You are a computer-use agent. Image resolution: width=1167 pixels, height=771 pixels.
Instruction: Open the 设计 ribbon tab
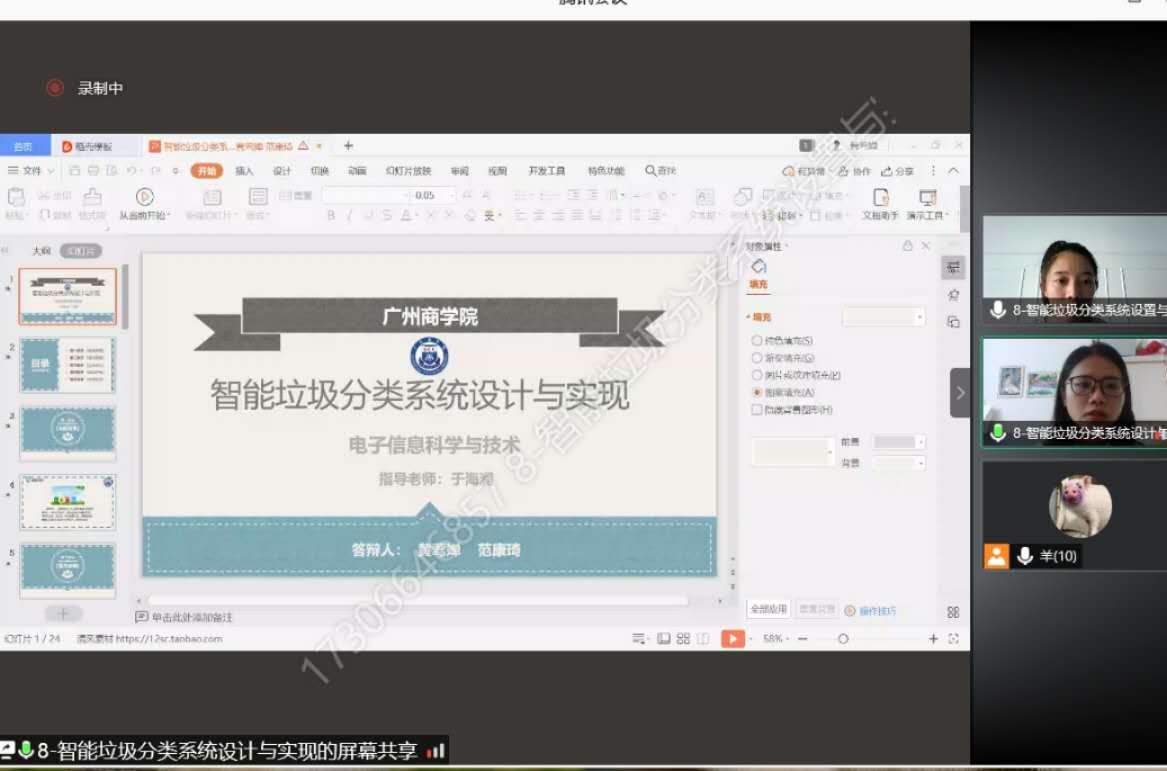pos(282,171)
